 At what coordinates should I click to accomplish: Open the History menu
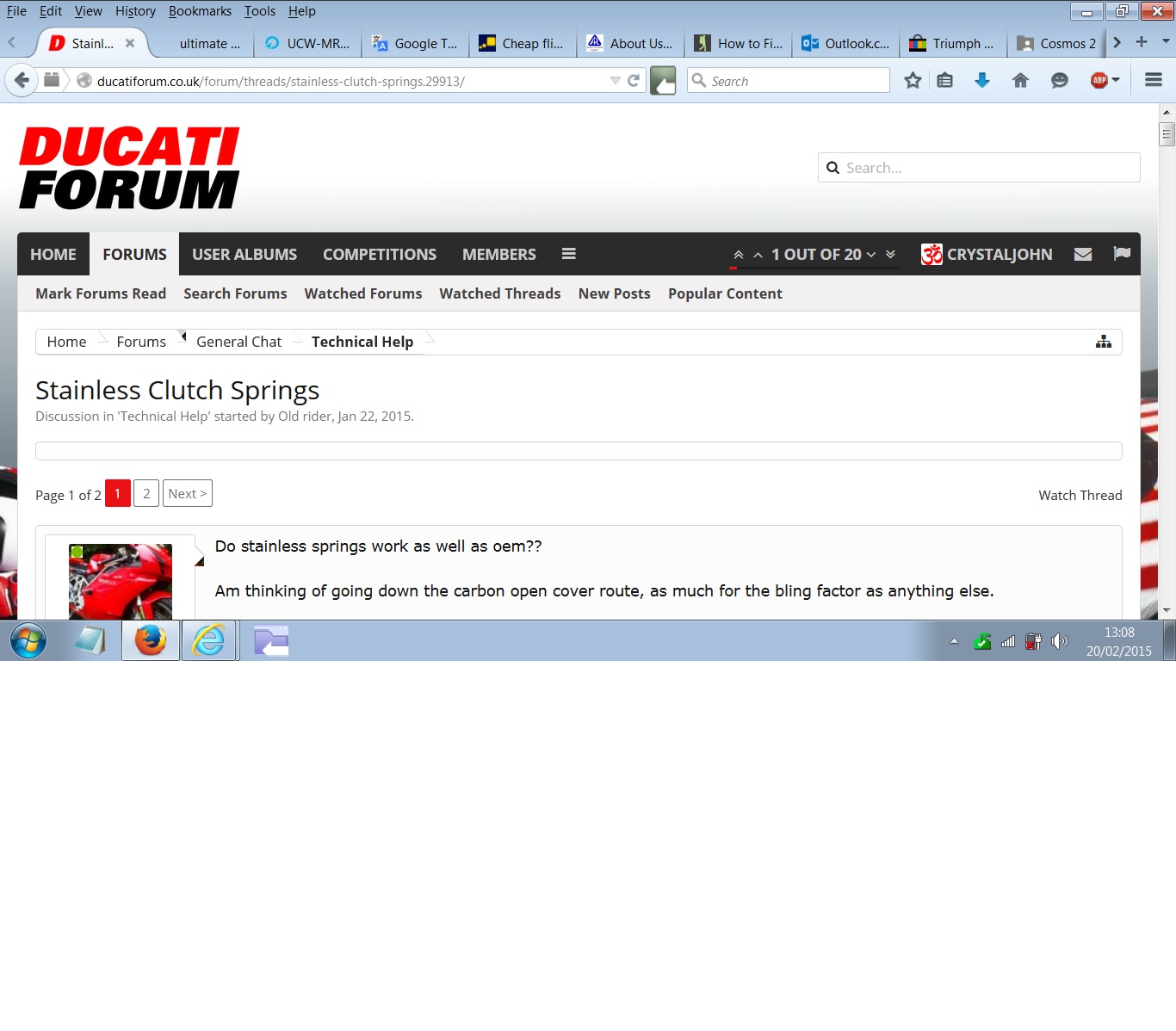tap(135, 11)
